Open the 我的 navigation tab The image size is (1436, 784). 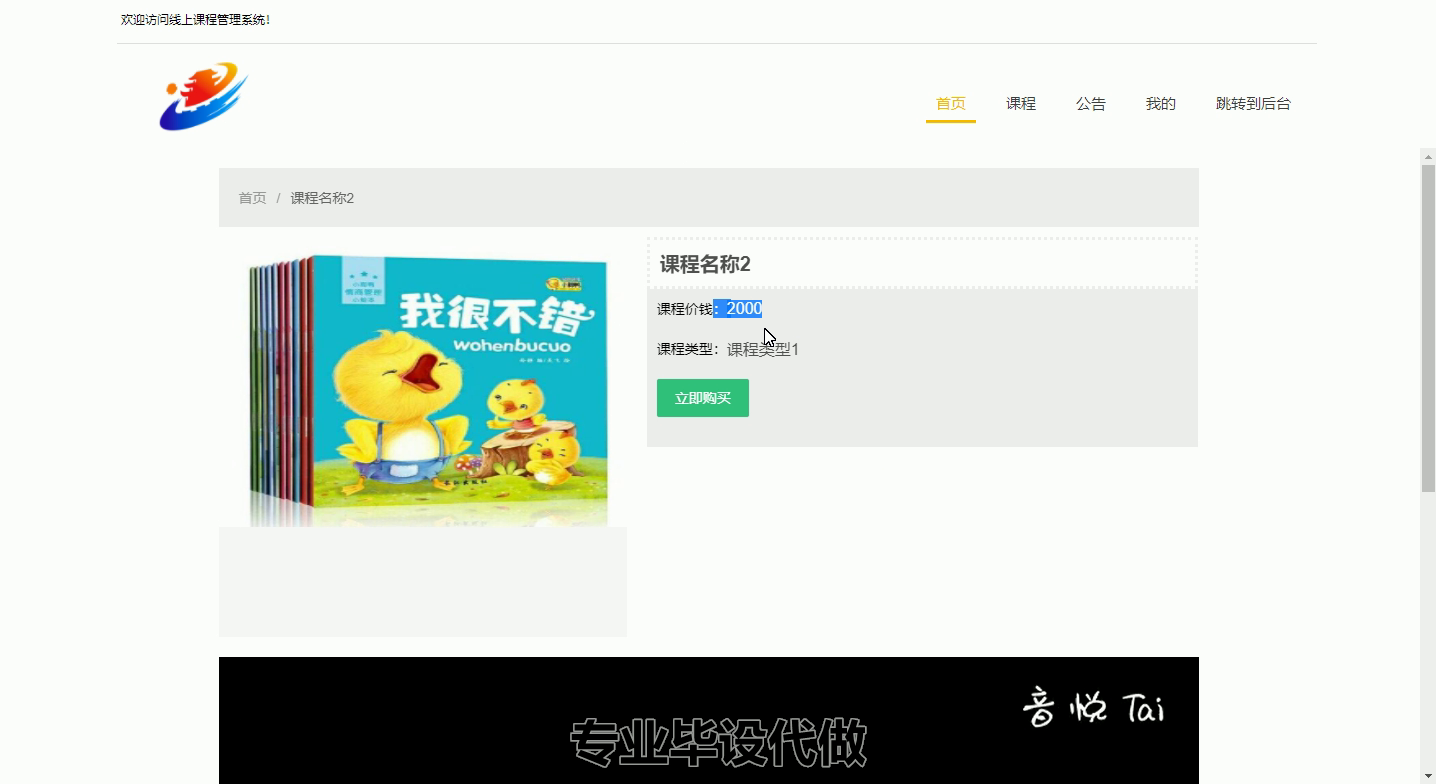tap(1160, 104)
